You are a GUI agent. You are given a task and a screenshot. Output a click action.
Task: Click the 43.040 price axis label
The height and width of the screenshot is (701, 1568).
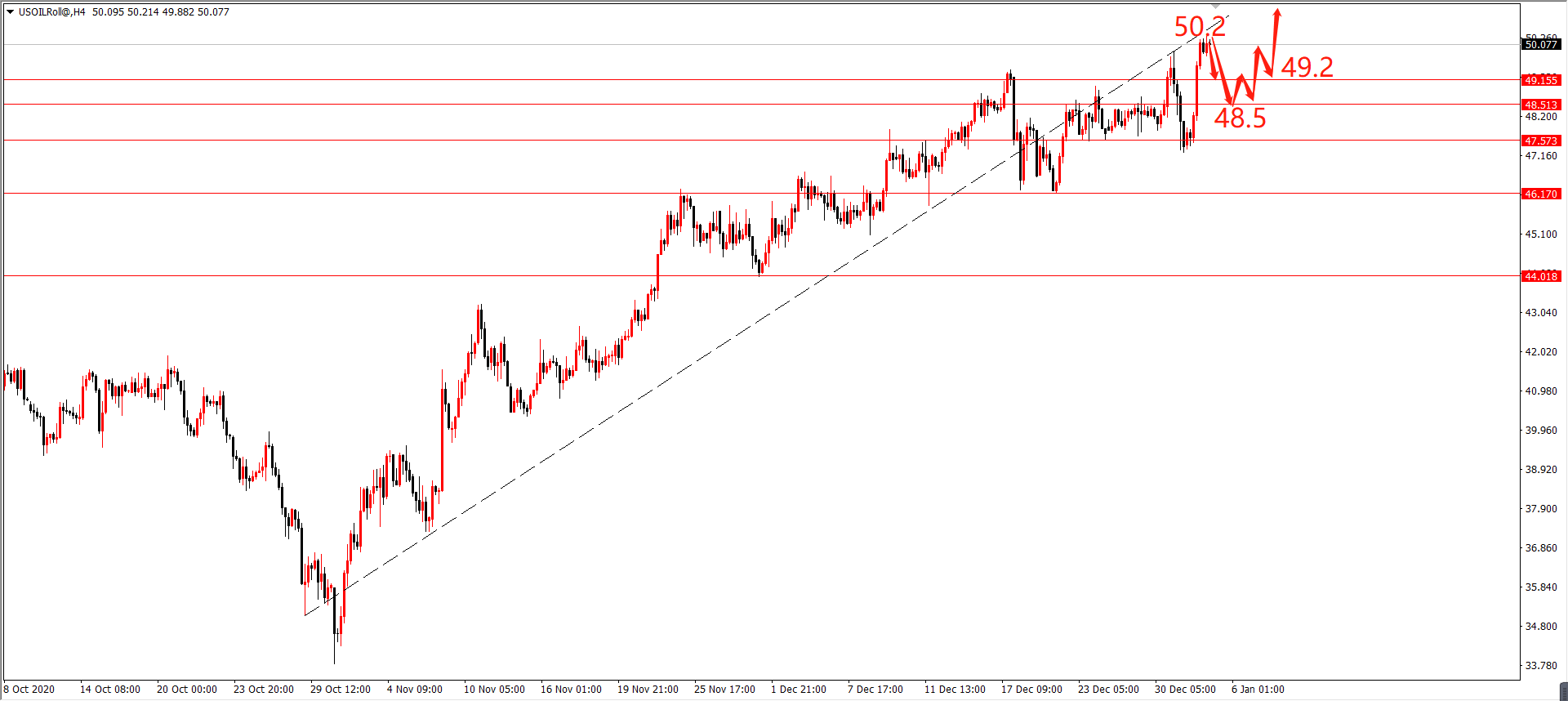pos(1541,312)
